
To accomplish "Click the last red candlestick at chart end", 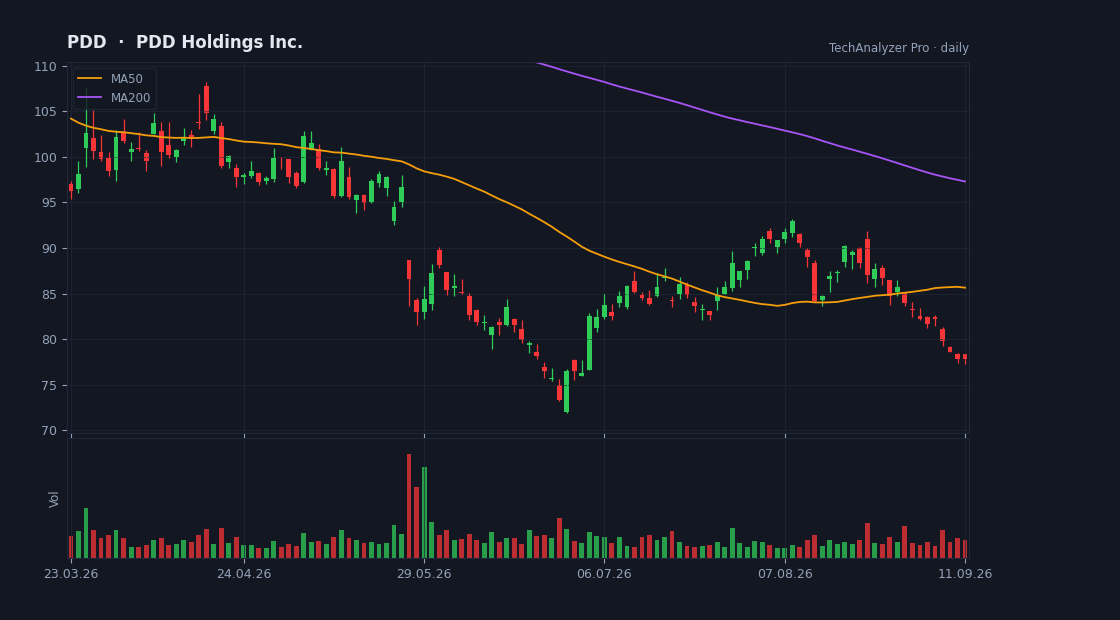I will pos(965,357).
